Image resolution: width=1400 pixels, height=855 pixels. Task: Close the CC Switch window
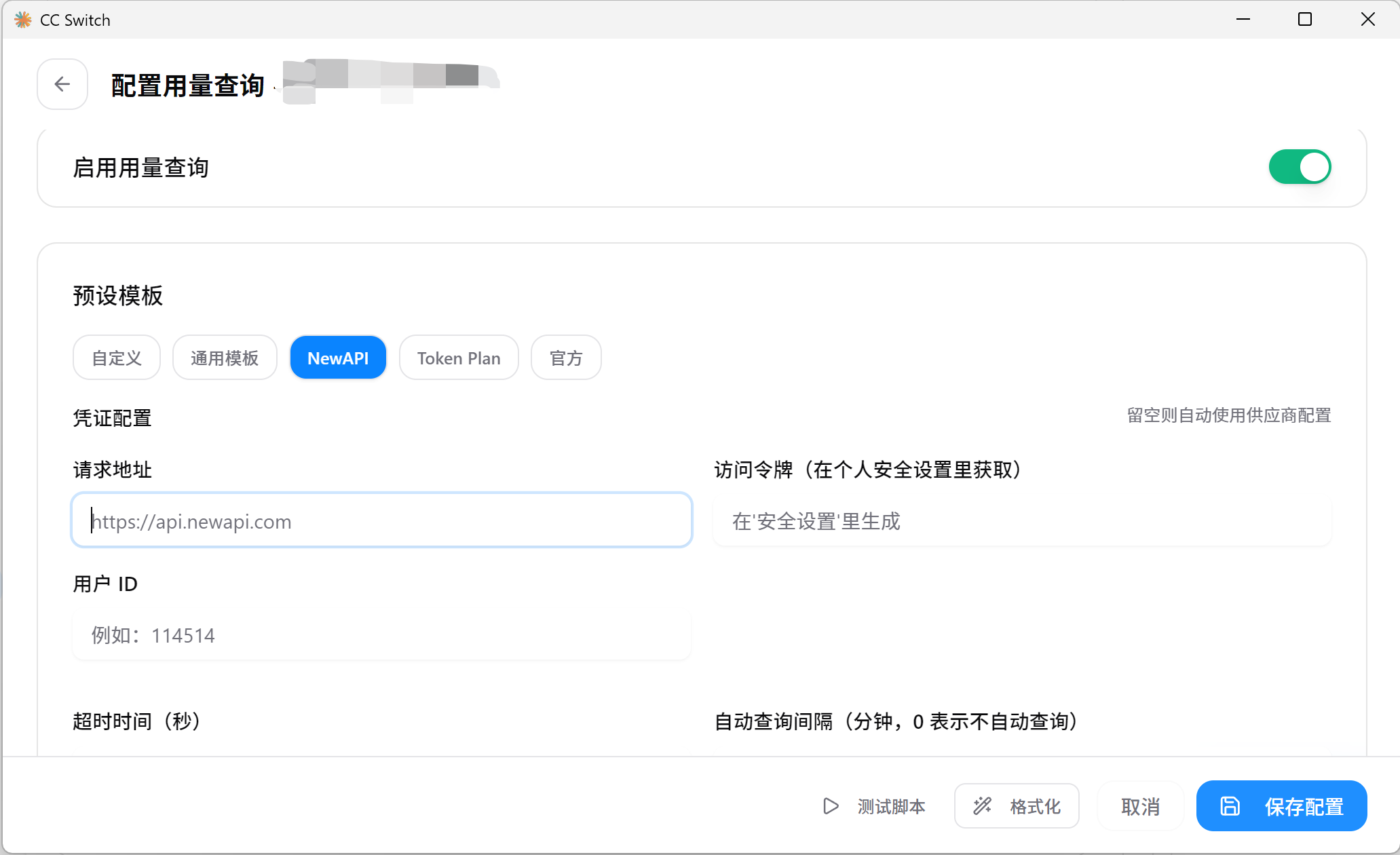(1367, 19)
